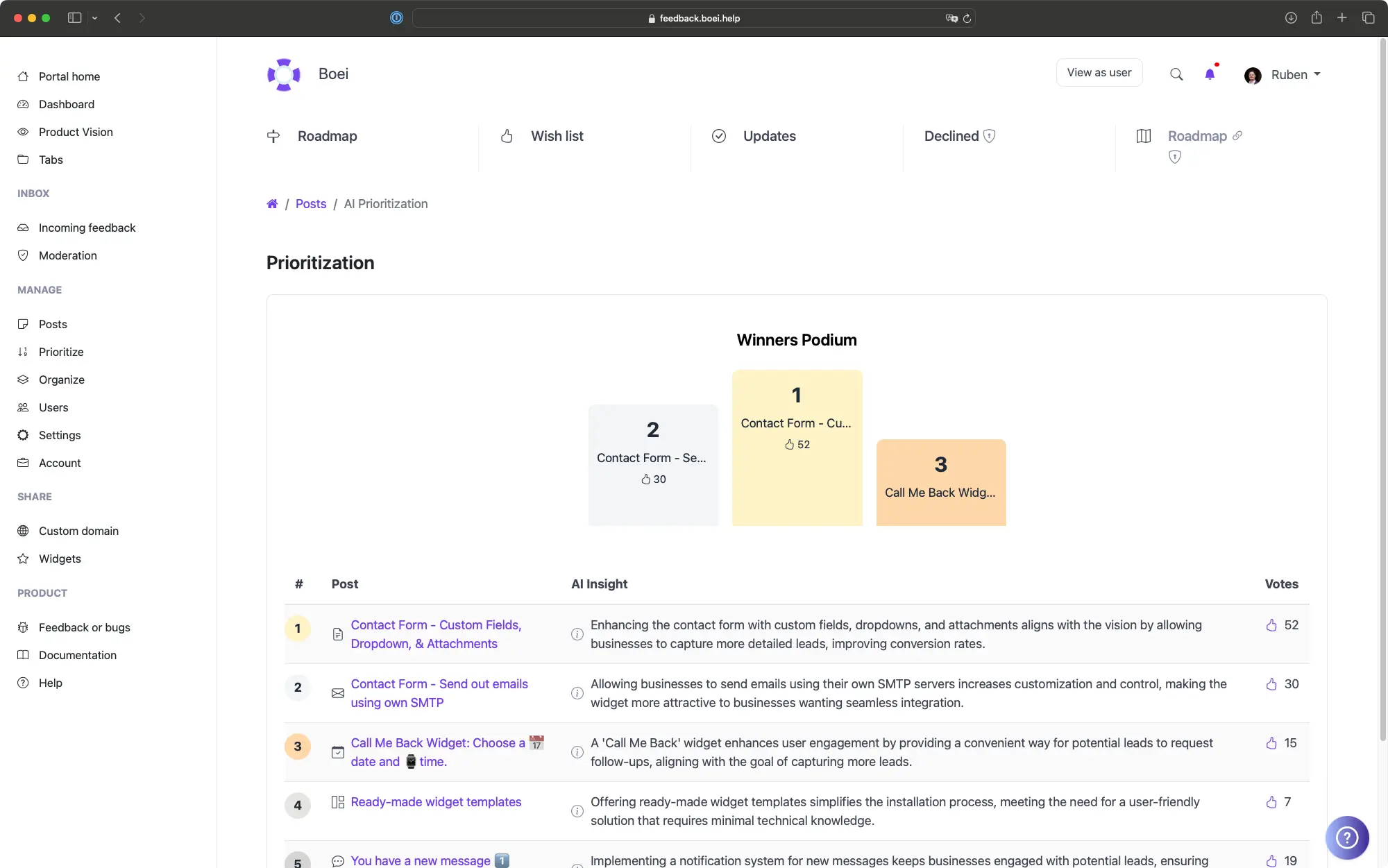Navigate home using the breadcrumb home icon

(x=273, y=203)
